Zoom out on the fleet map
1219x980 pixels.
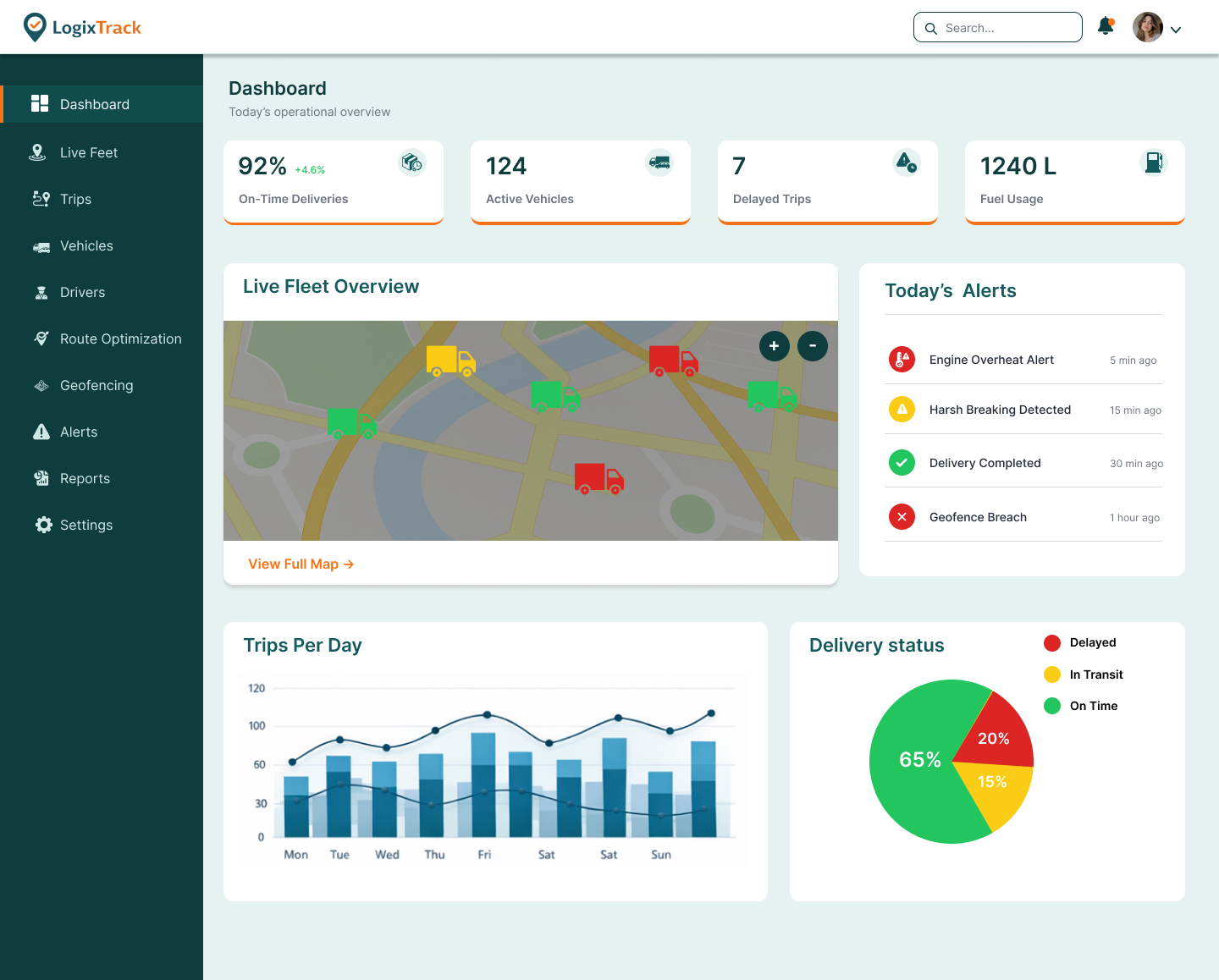tap(813, 345)
